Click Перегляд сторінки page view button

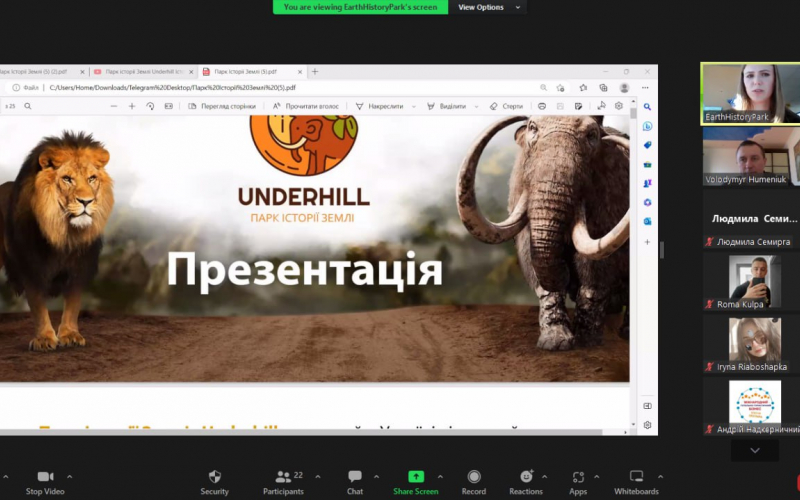point(222,106)
